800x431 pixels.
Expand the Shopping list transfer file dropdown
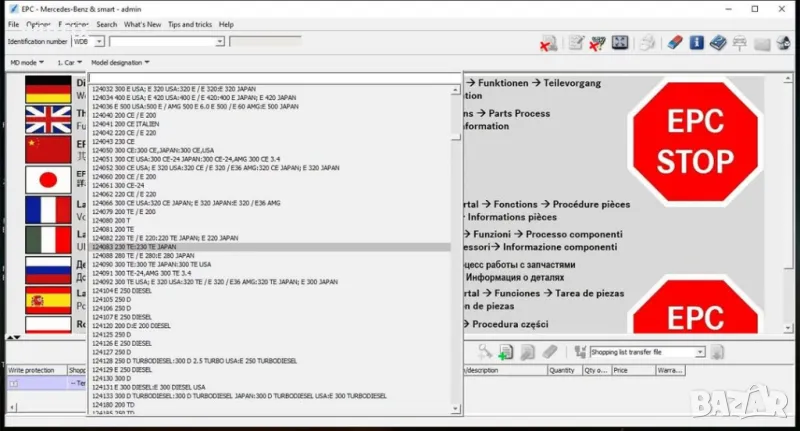(x=700, y=352)
